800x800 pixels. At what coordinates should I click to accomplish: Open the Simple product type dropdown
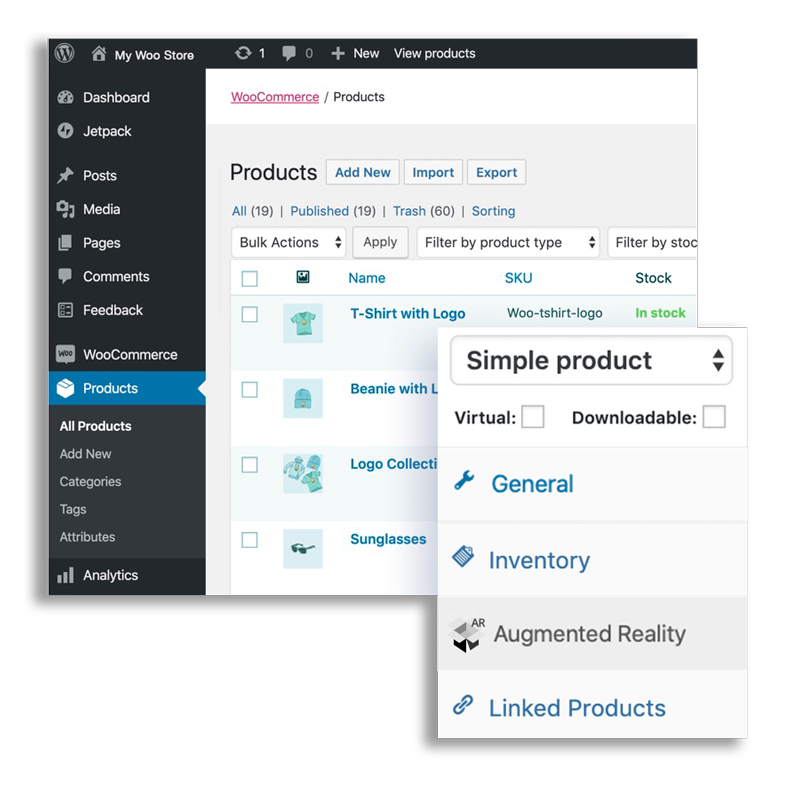(x=591, y=360)
